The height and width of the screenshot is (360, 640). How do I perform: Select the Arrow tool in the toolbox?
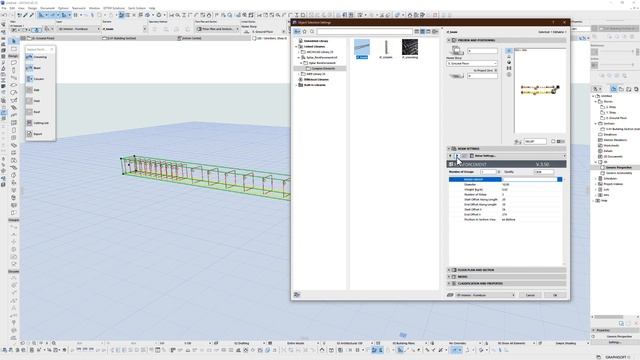click(13, 41)
